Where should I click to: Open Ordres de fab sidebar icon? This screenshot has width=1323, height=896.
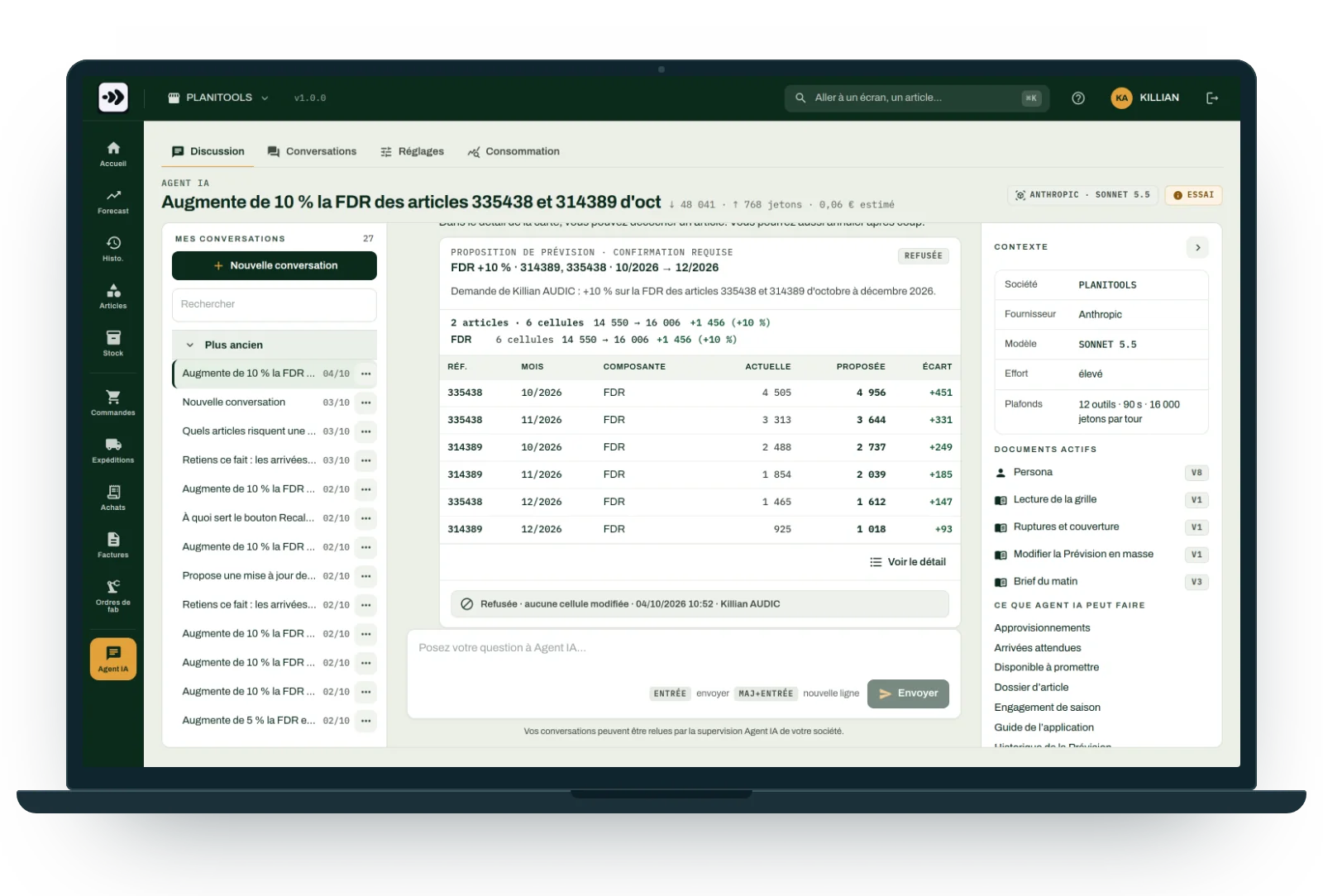click(113, 595)
